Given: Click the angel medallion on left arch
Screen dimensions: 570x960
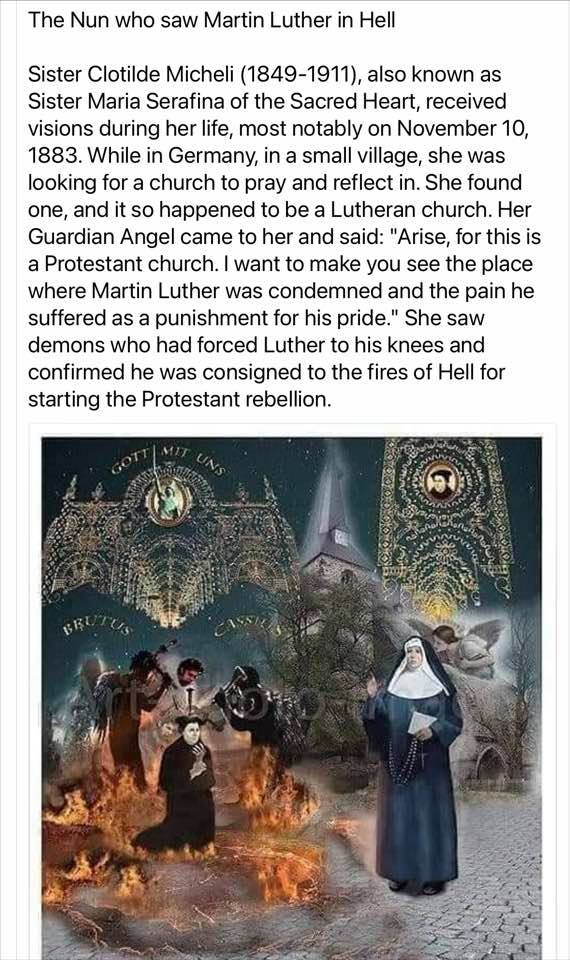Looking at the screenshot, I should click(168, 500).
